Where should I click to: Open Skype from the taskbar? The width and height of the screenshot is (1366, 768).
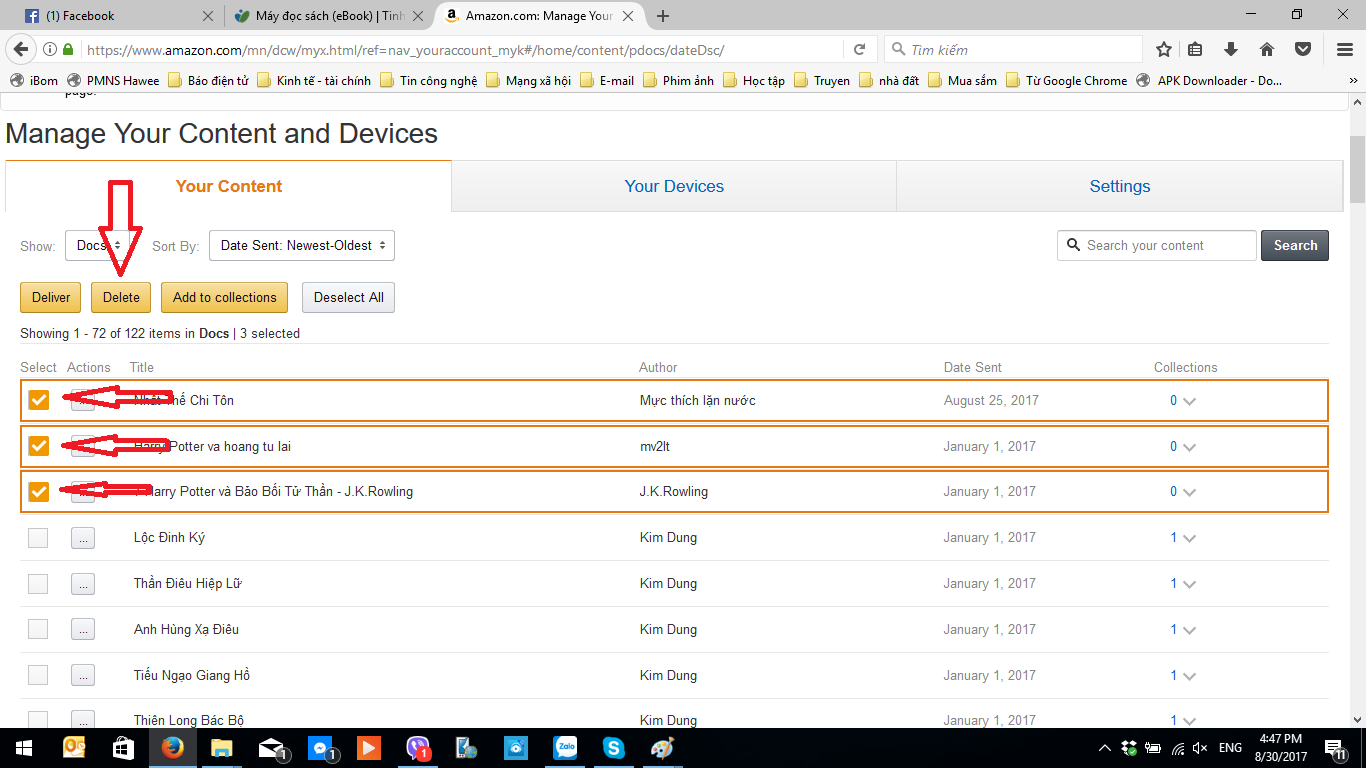pyautogui.click(x=614, y=748)
